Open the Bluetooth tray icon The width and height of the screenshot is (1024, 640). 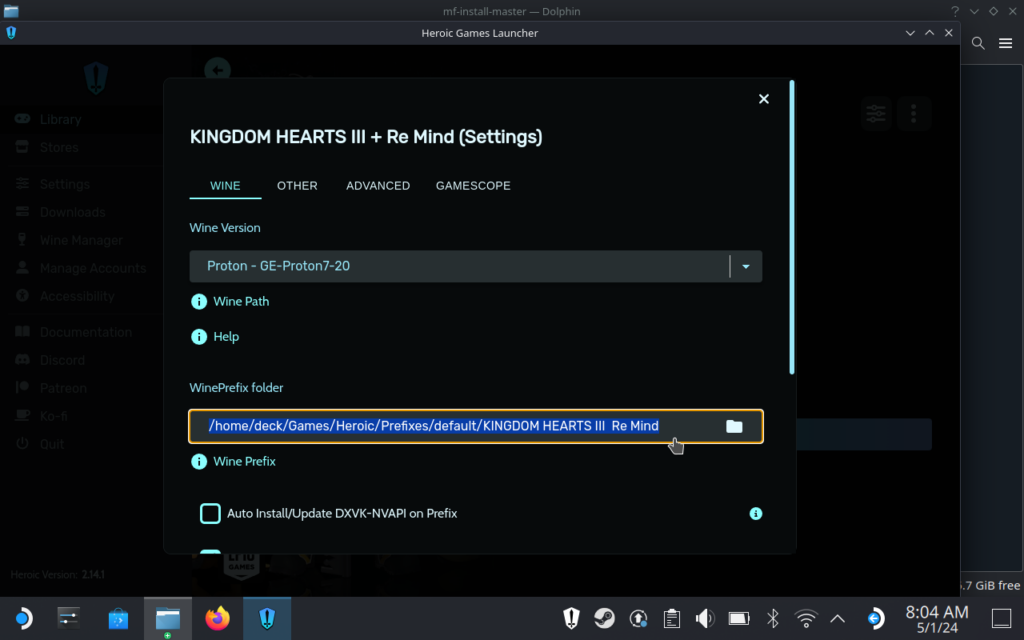coord(773,618)
